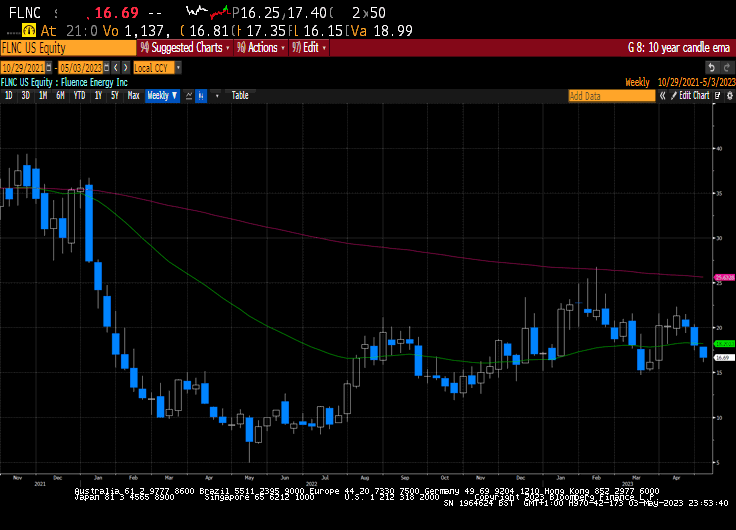
Task: Click the 'G 8: 10 year candle ema' title
Action: [679, 48]
